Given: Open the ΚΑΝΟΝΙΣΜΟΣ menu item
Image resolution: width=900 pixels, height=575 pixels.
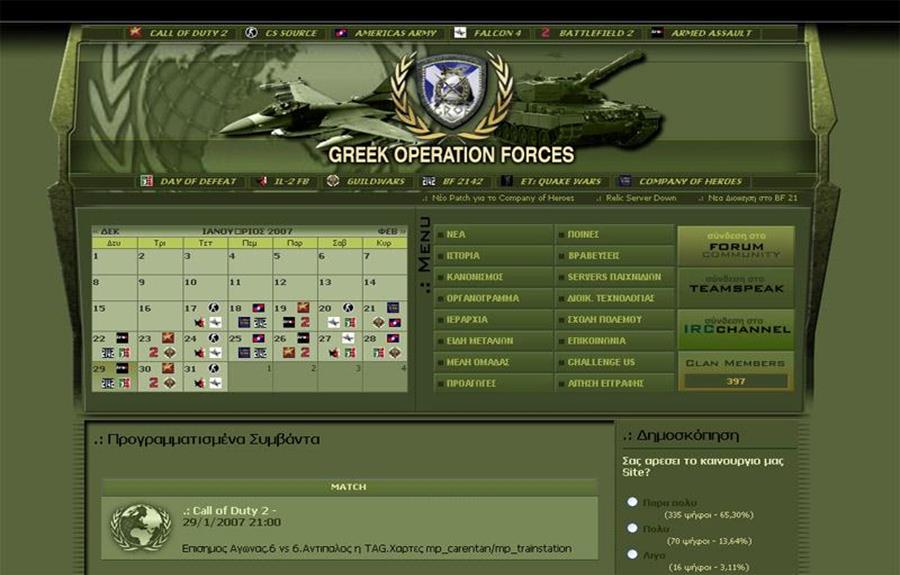Looking at the screenshot, I should [x=493, y=277].
